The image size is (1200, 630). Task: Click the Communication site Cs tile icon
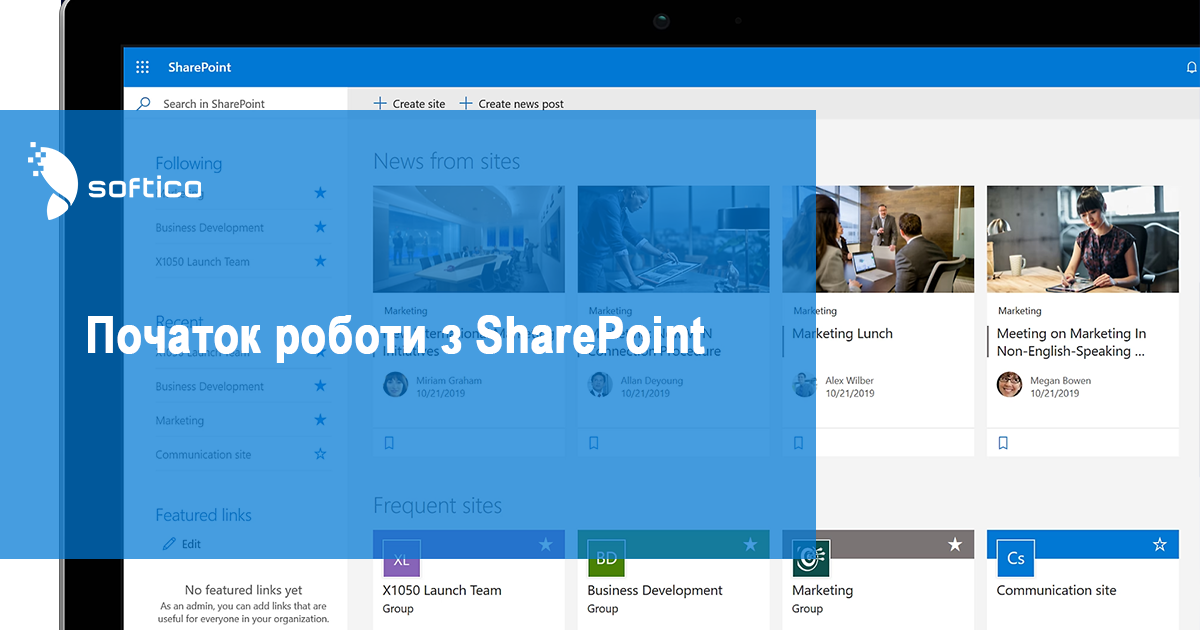pos(1015,558)
